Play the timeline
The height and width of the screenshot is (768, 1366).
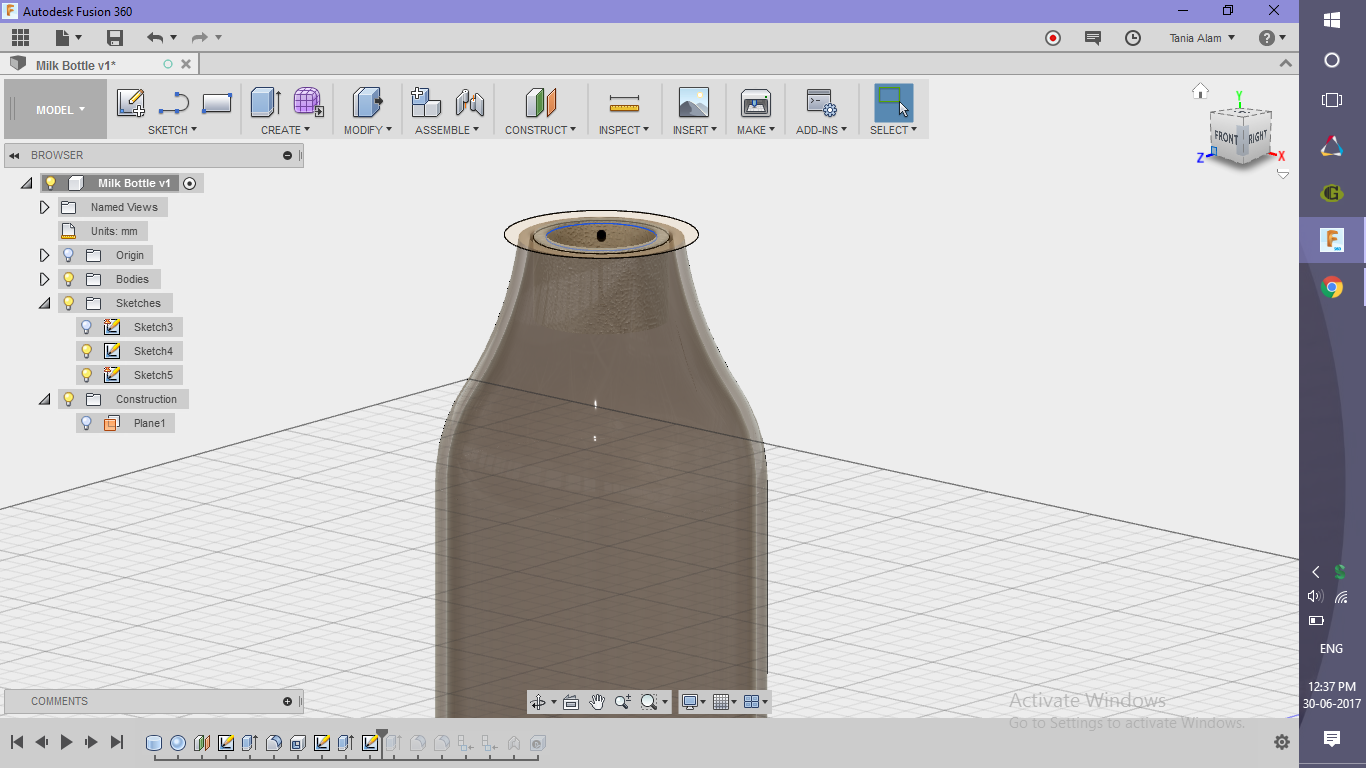pos(66,742)
